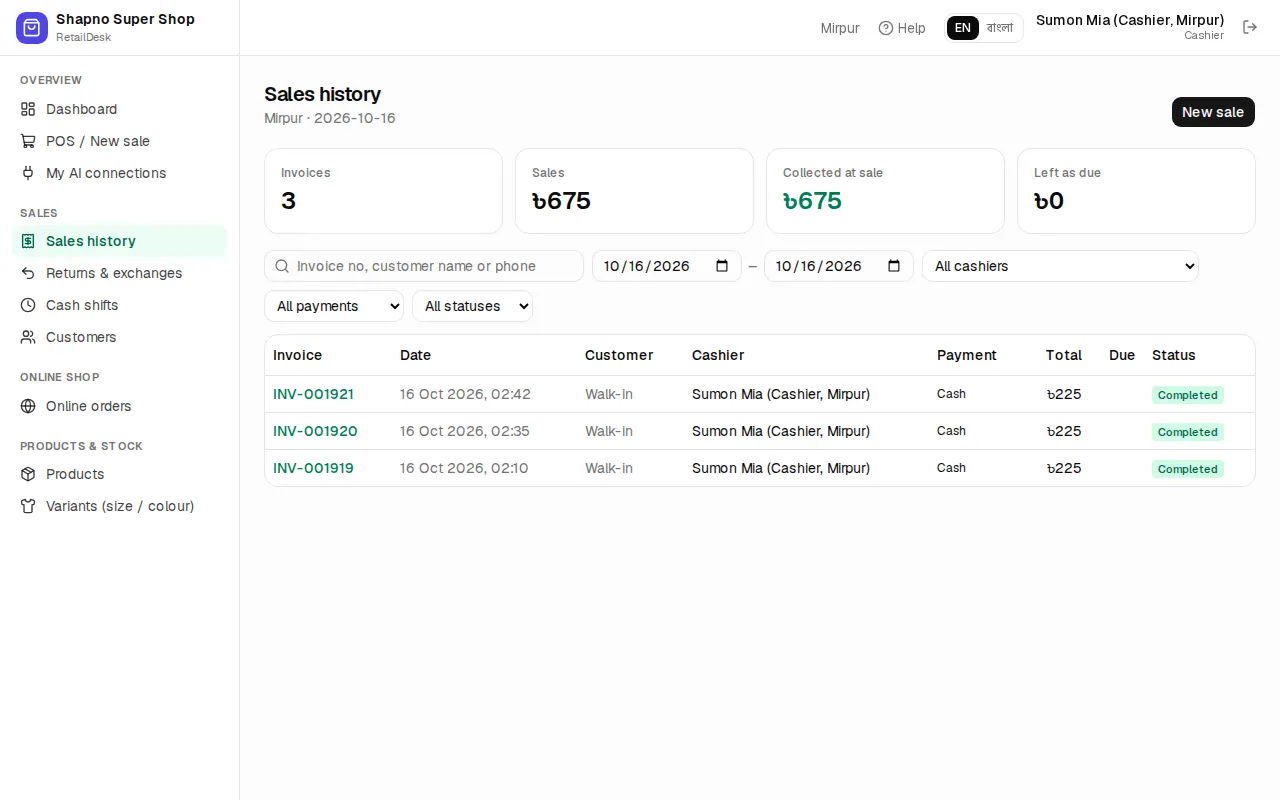Screen dimensions: 1280x800
Task: Open invoice INV-001920
Action: pyautogui.click(x=315, y=431)
